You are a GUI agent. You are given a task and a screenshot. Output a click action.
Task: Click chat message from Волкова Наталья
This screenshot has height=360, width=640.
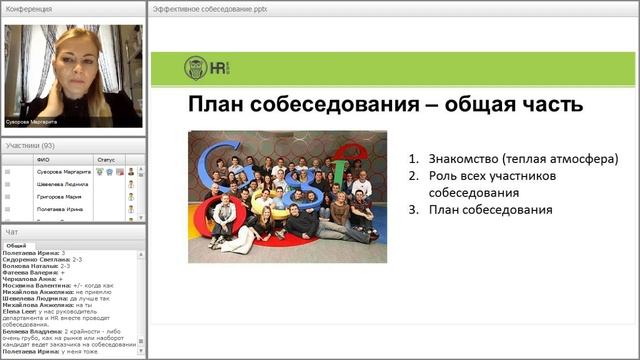click(x=36, y=266)
